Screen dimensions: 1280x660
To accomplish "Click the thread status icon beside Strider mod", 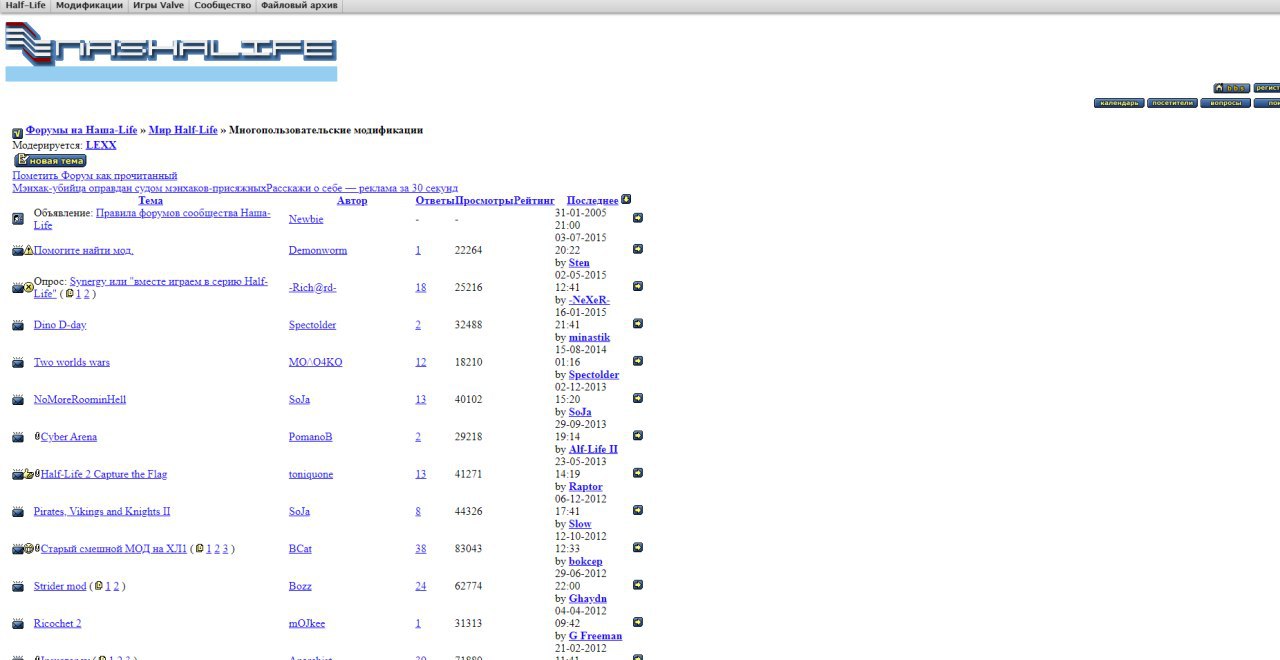I will tap(17, 587).
